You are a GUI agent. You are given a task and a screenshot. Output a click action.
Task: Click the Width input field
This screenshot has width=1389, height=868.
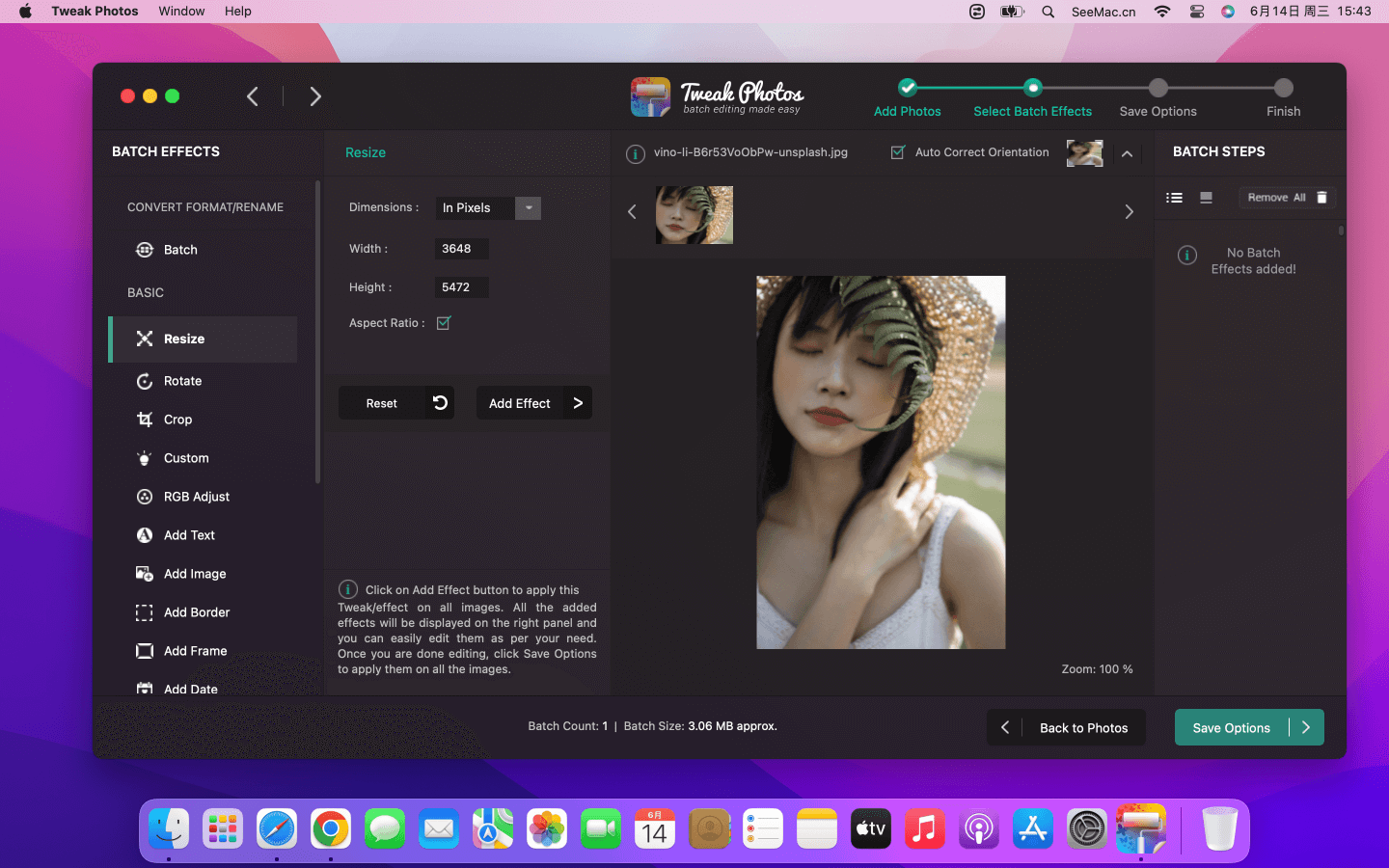click(x=461, y=249)
